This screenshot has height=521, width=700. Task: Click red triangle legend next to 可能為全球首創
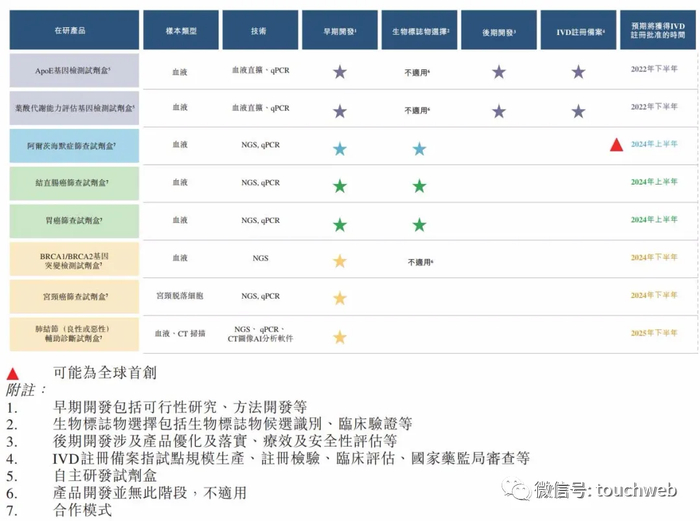point(12,374)
